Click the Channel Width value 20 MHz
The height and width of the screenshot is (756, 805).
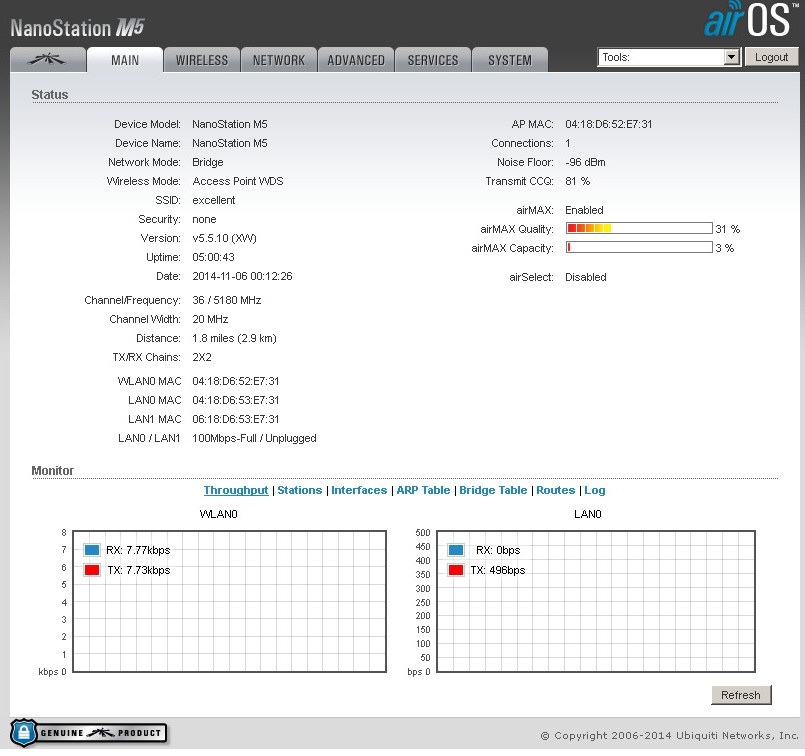(x=210, y=319)
